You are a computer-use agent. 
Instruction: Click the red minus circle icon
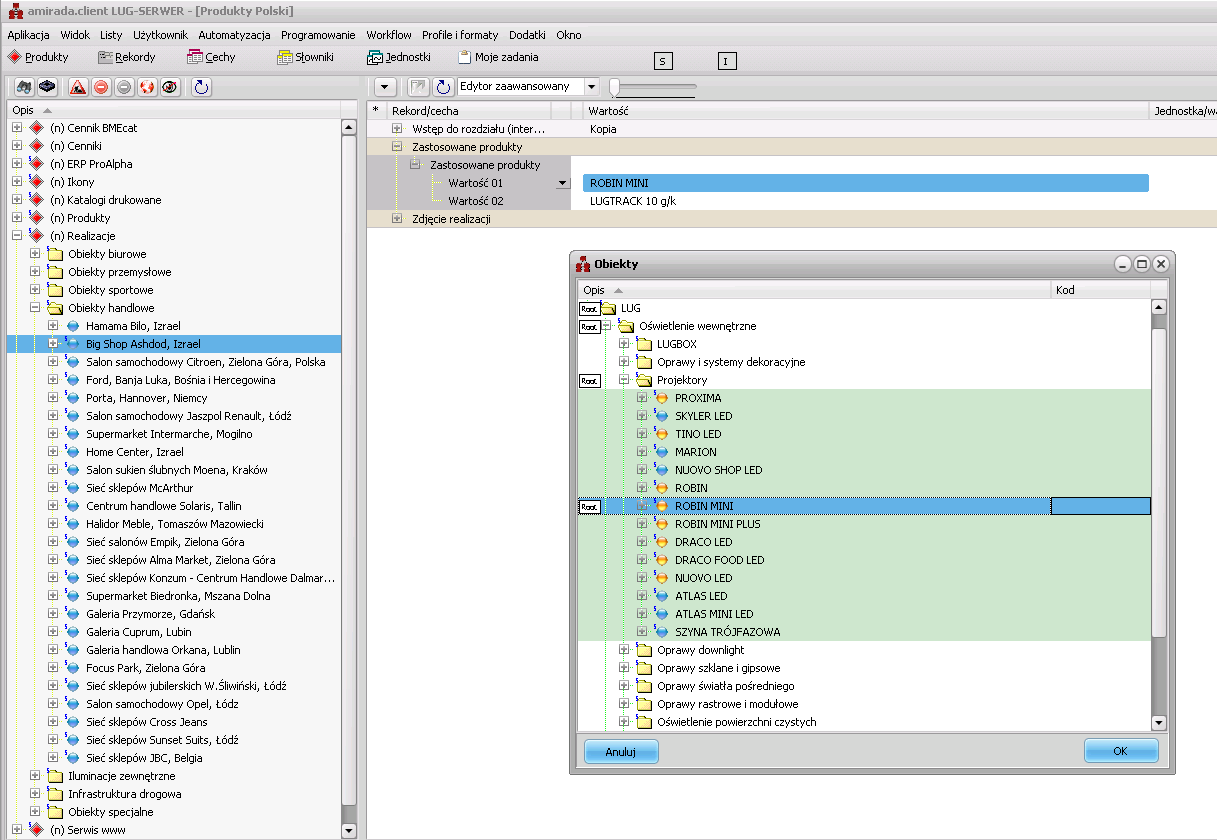(x=101, y=87)
